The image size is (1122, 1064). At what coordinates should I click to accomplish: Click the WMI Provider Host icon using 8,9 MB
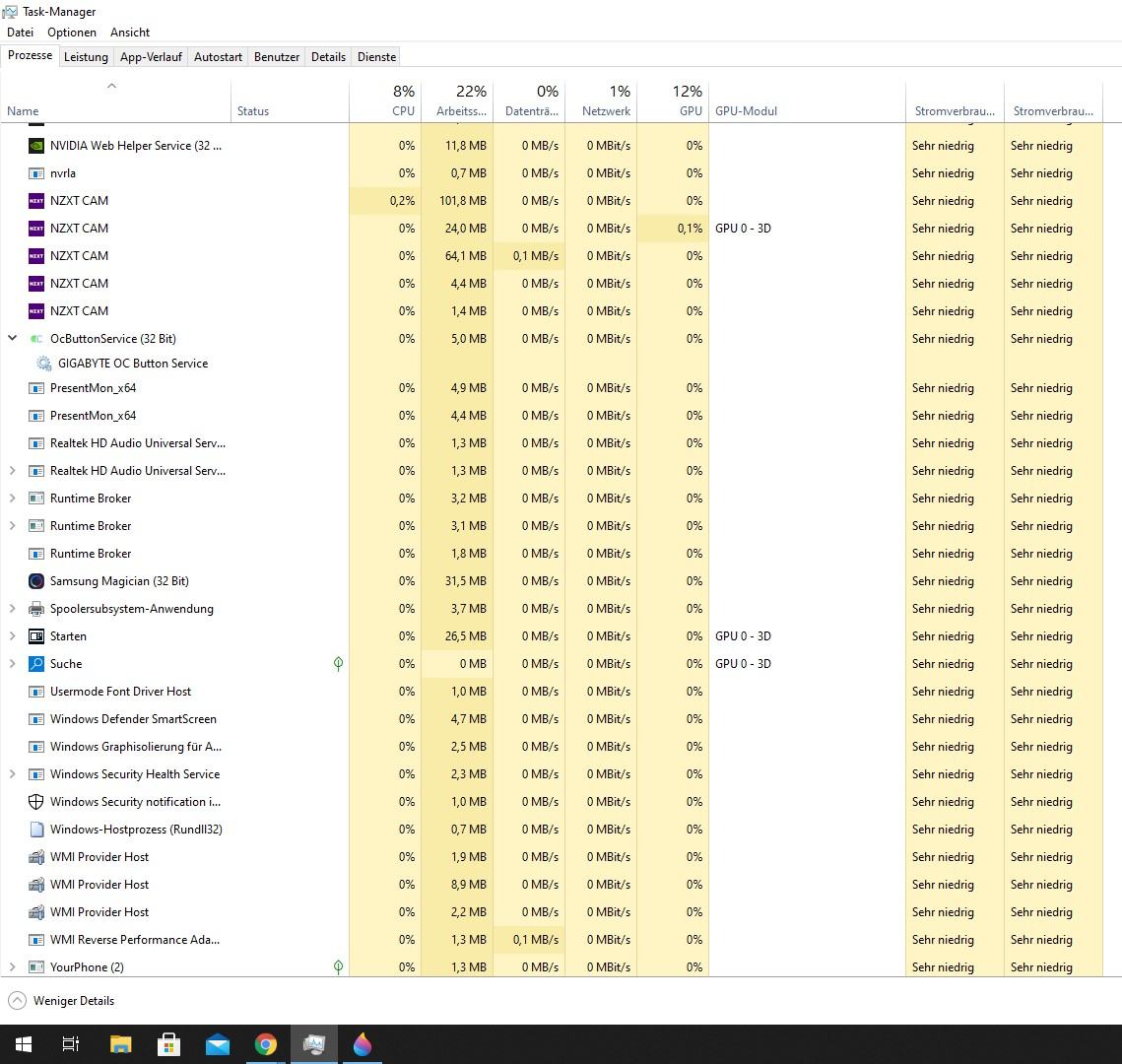coord(35,885)
